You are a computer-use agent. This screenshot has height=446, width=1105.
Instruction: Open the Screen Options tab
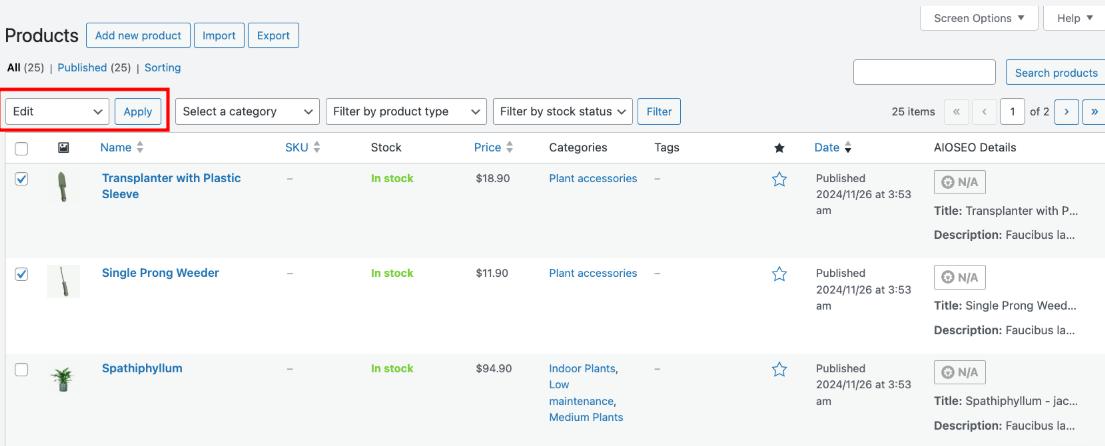tap(978, 18)
